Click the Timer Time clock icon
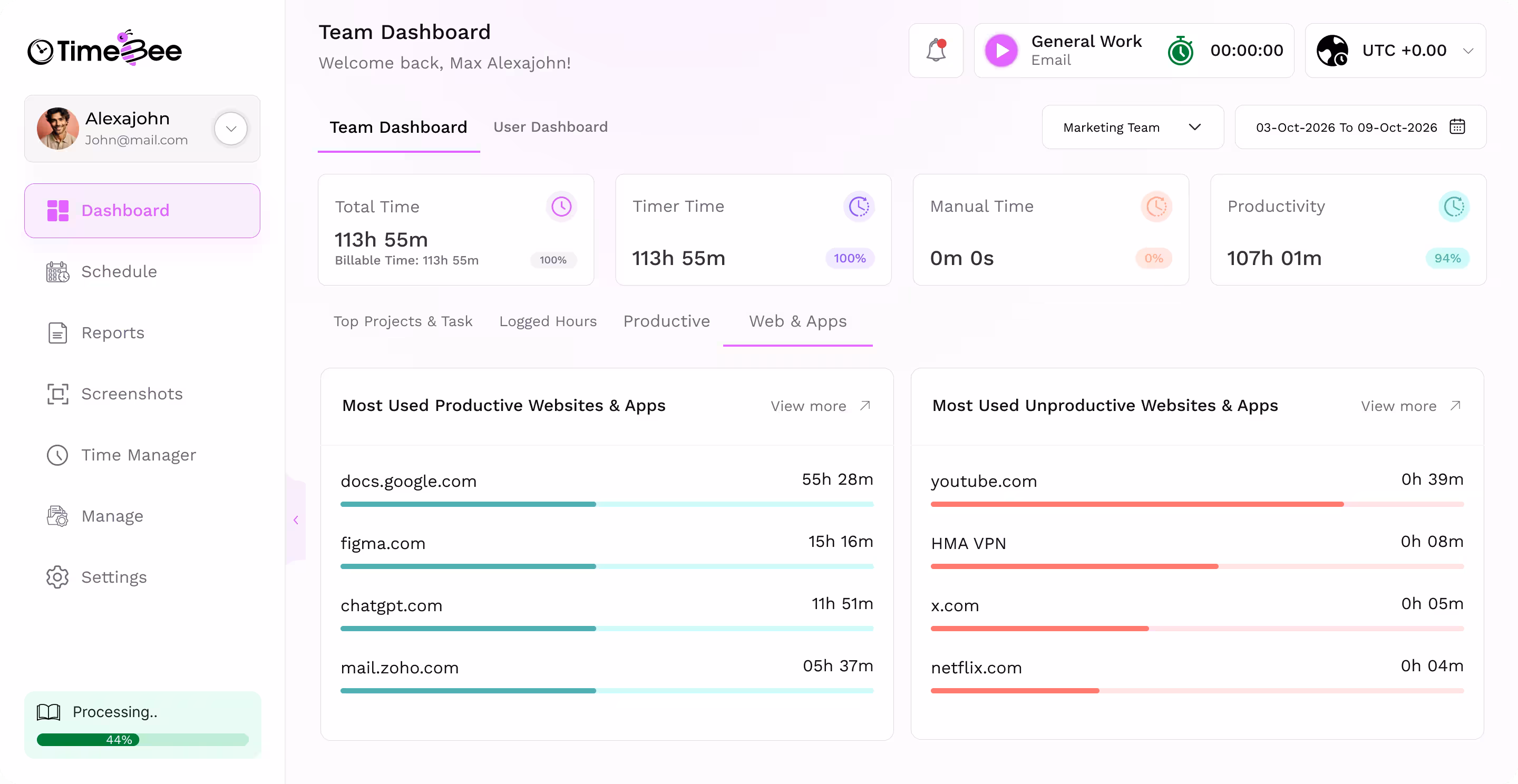The height and width of the screenshot is (784, 1518). (x=859, y=207)
